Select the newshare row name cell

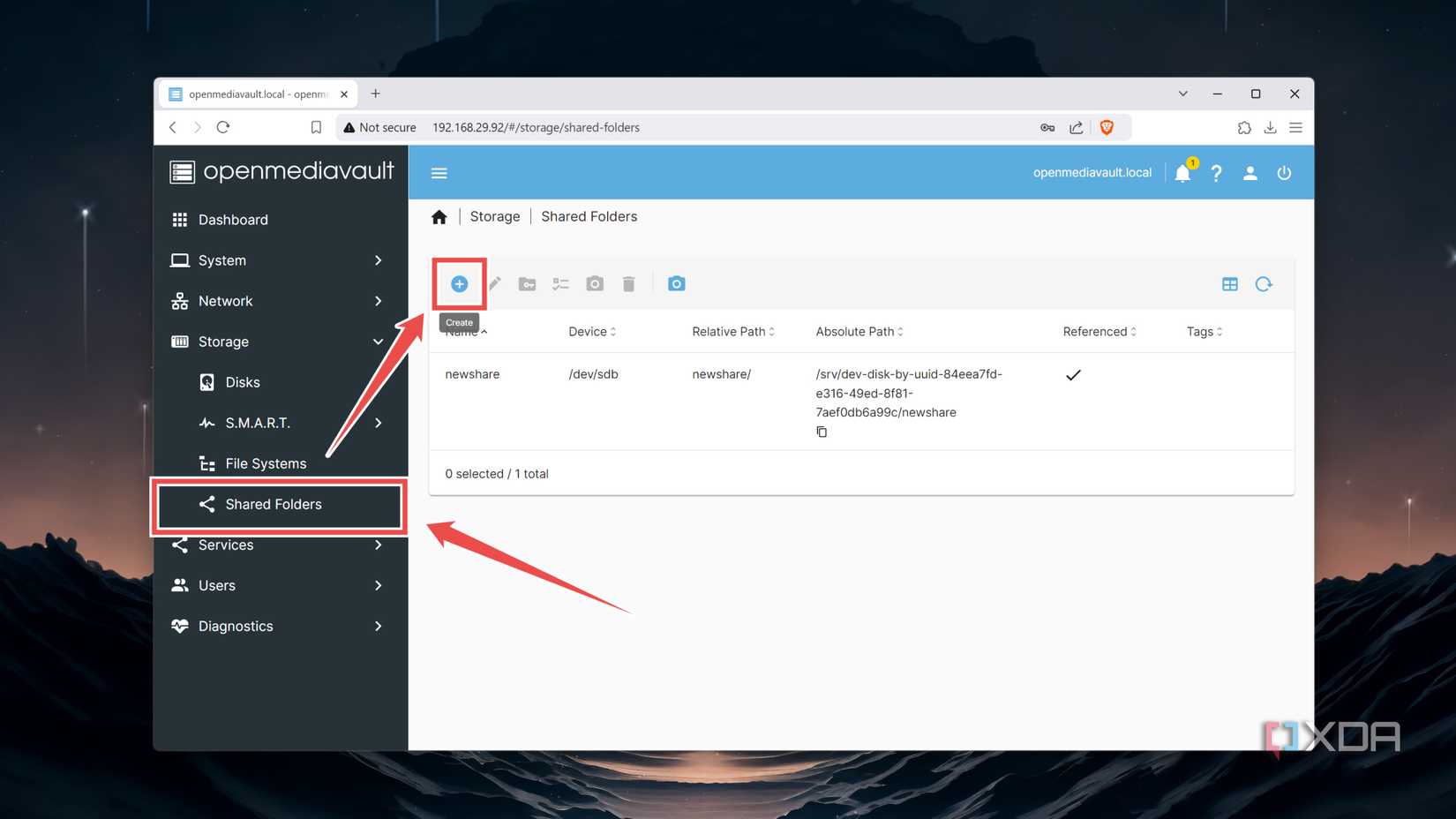(x=472, y=374)
